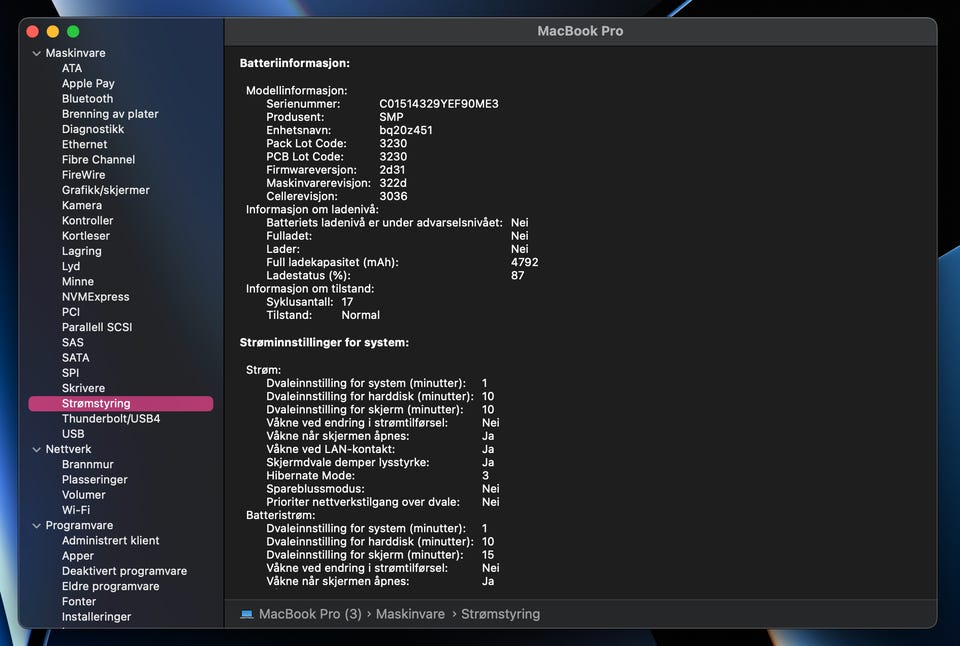
Task: Collapse the Programvare section chevron
Action: 36,525
